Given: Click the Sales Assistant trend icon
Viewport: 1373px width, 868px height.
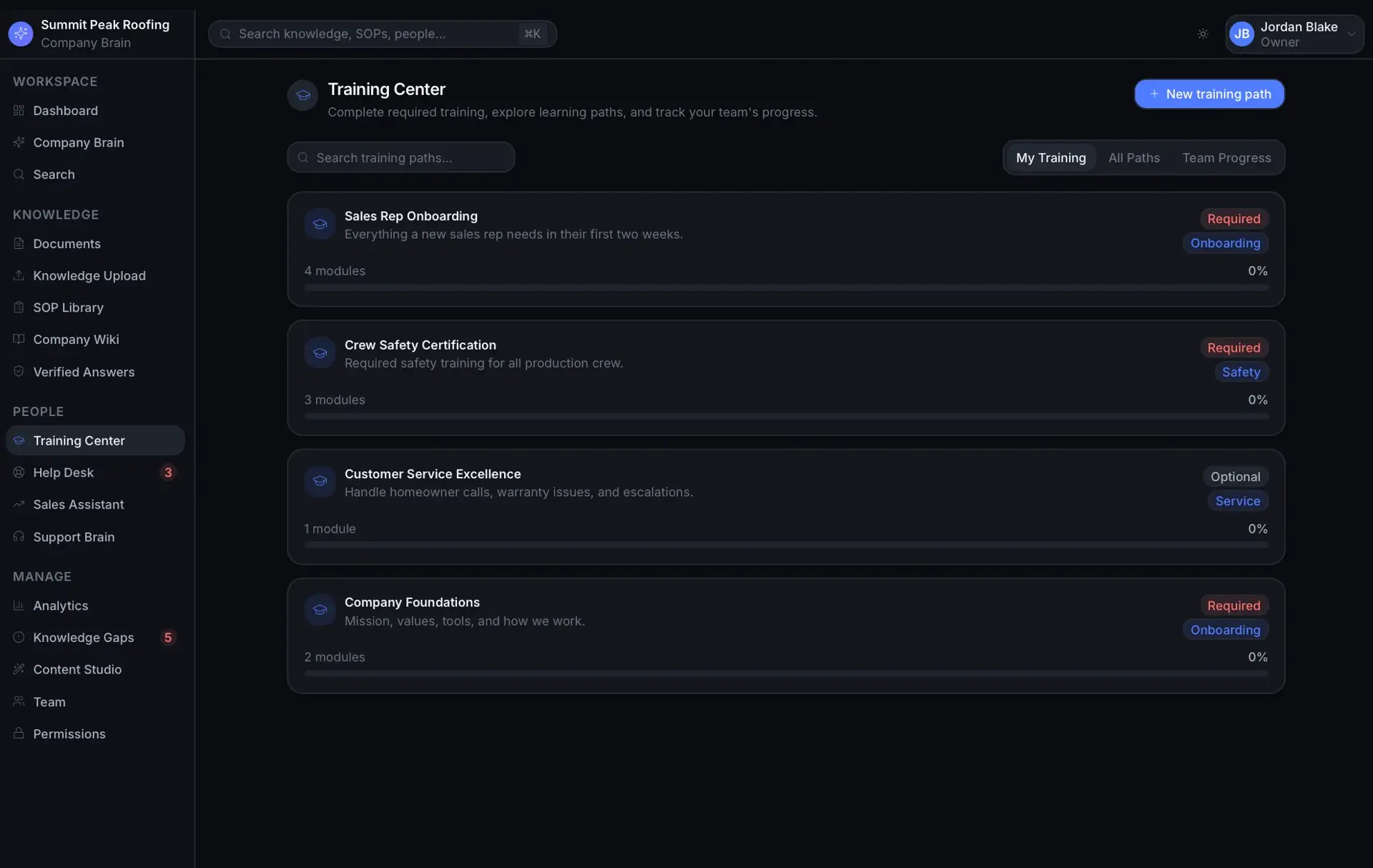Looking at the screenshot, I should click(19, 504).
